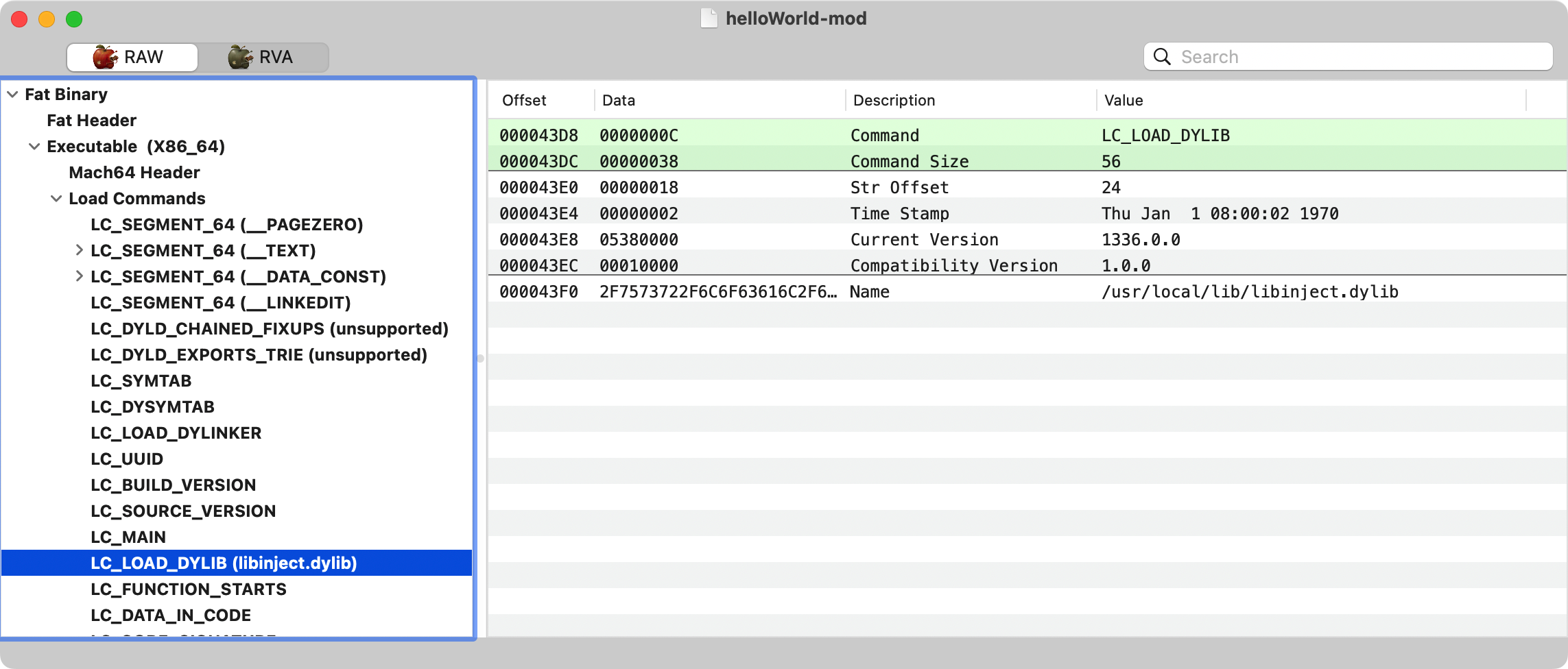The width and height of the screenshot is (1568, 669).
Task: Click the Description column header
Action: [x=894, y=101]
